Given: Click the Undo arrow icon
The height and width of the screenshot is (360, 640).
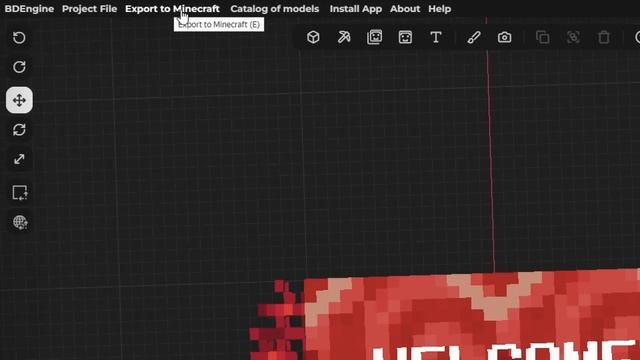Looking at the screenshot, I should [x=19, y=38].
